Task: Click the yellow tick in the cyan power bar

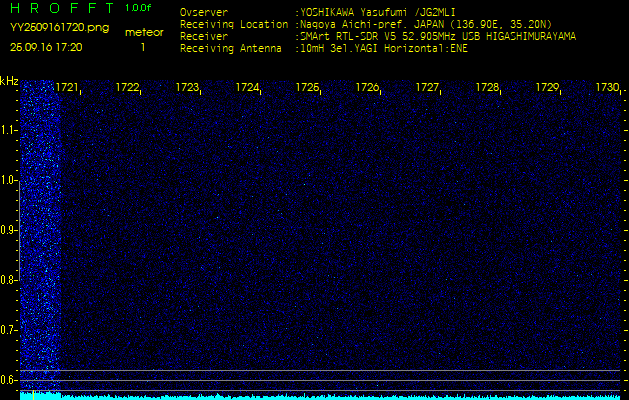Action: tap(34, 396)
